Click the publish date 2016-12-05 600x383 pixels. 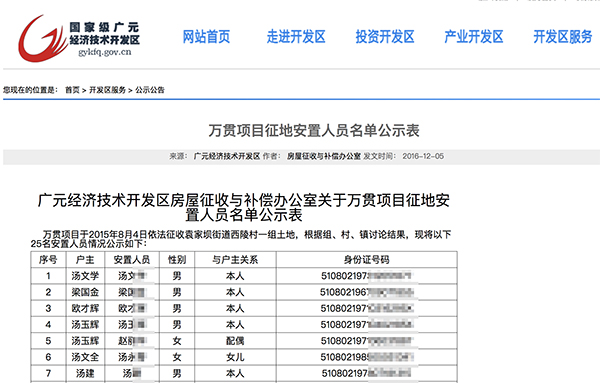423,156
